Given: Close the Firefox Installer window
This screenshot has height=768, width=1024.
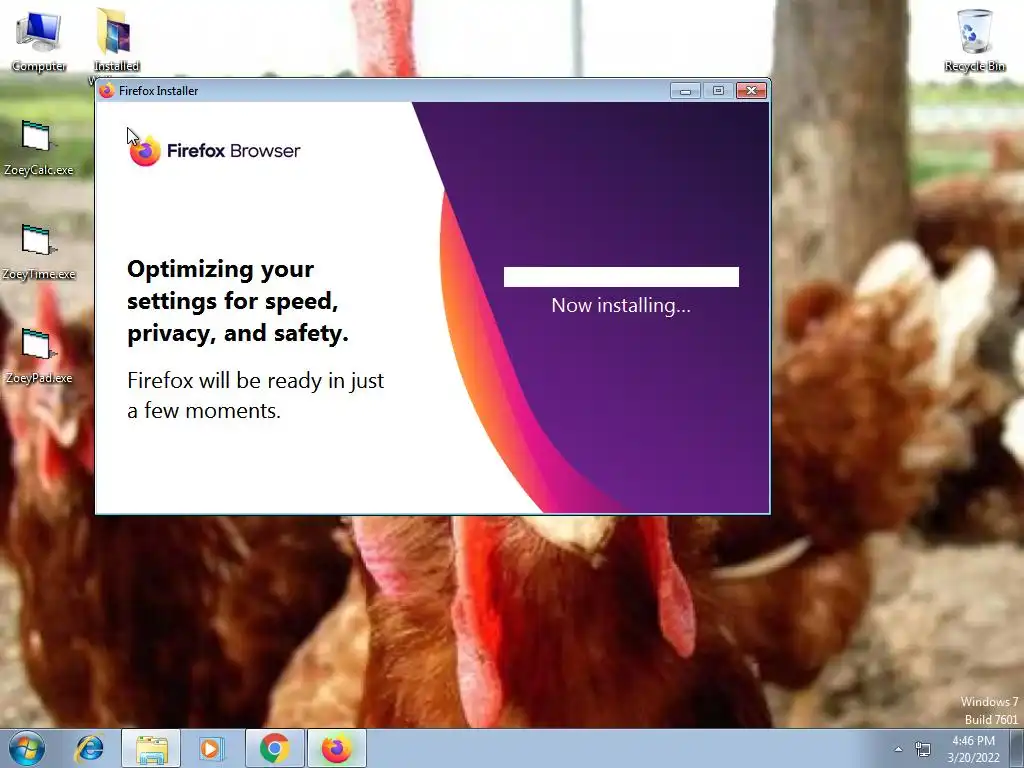Looking at the screenshot, I should pos(751,91).
